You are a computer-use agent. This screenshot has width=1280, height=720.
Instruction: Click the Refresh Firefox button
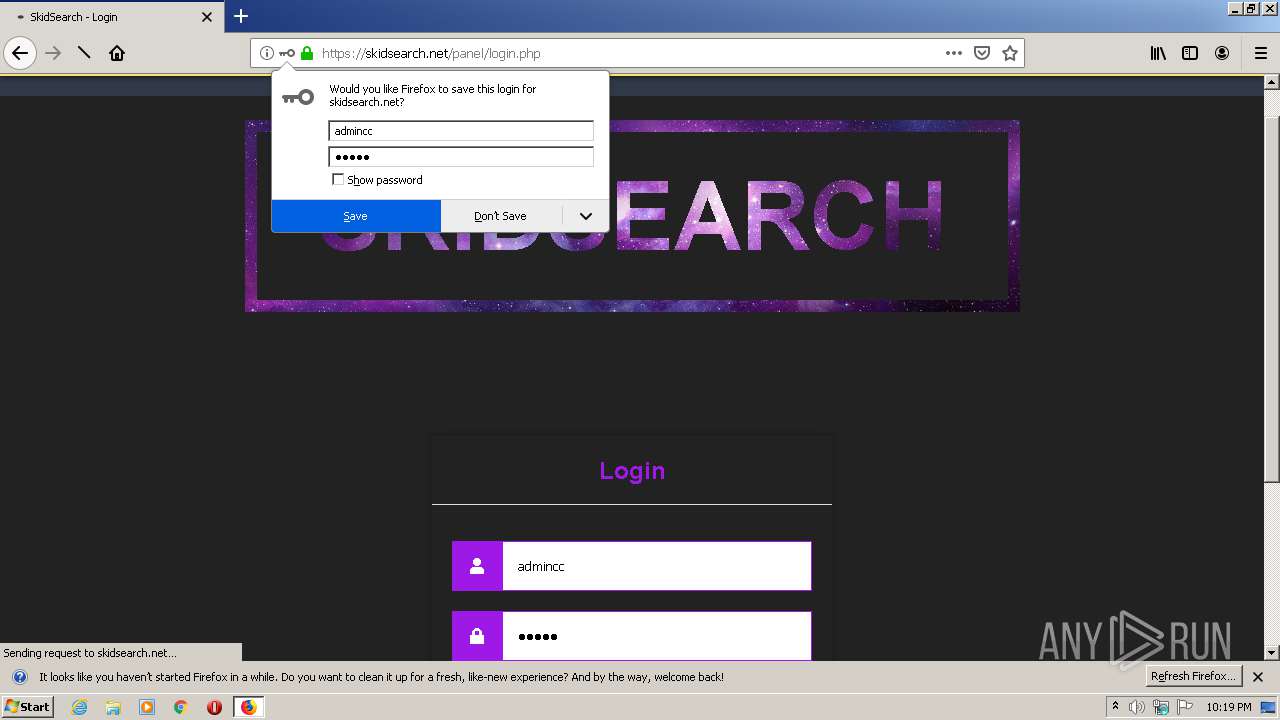[x=1193, y=676]
